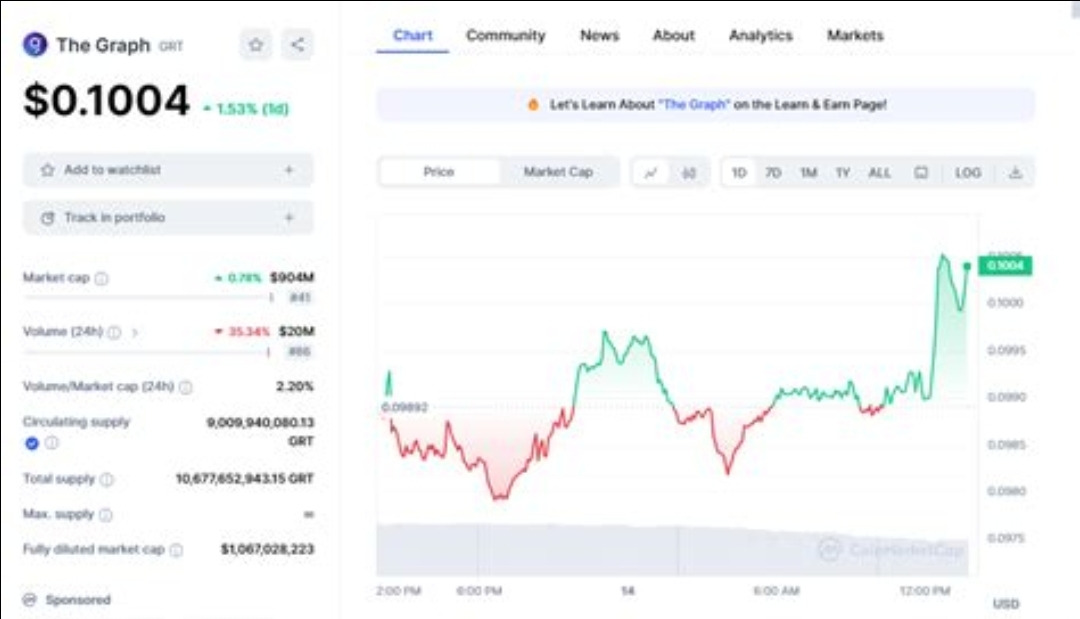The height and width of the screenshot is (619, 1080).
Task: Select 1D time range
Action: (739, 173)
